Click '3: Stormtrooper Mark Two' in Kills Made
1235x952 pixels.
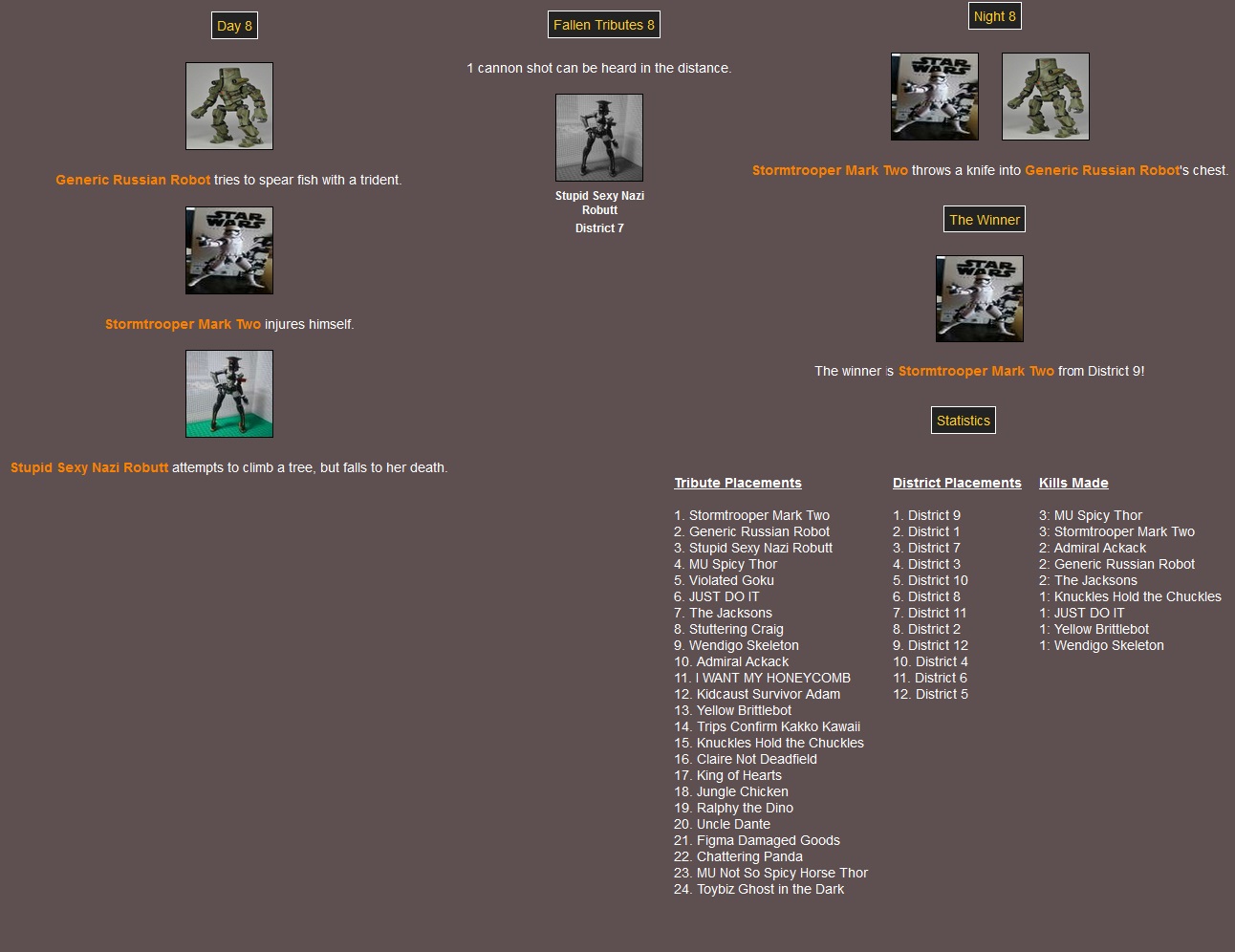pos(1116,531)
